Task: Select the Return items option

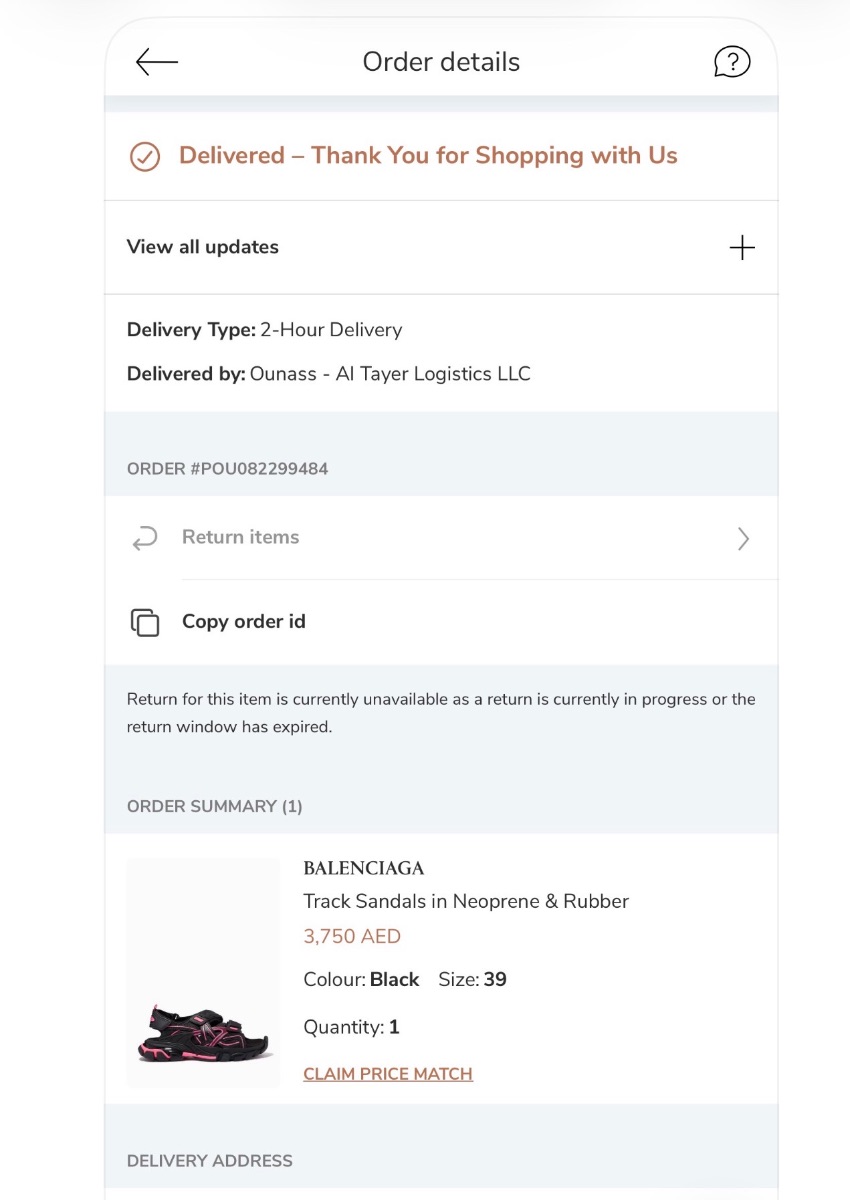Action: [441, 538]
